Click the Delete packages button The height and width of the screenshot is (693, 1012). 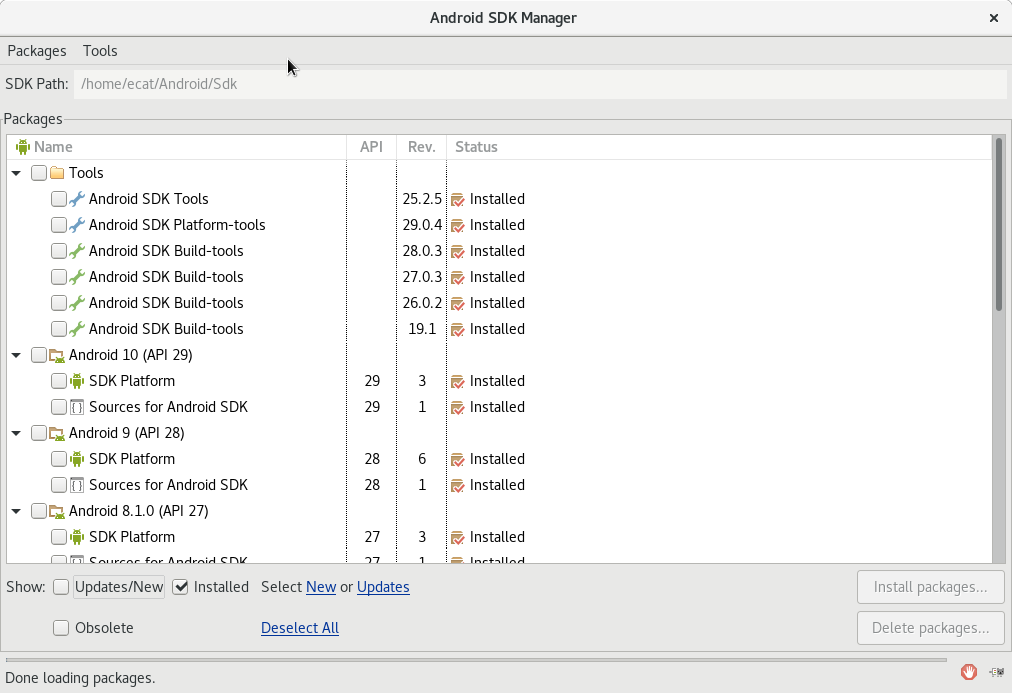pos(931,628)
